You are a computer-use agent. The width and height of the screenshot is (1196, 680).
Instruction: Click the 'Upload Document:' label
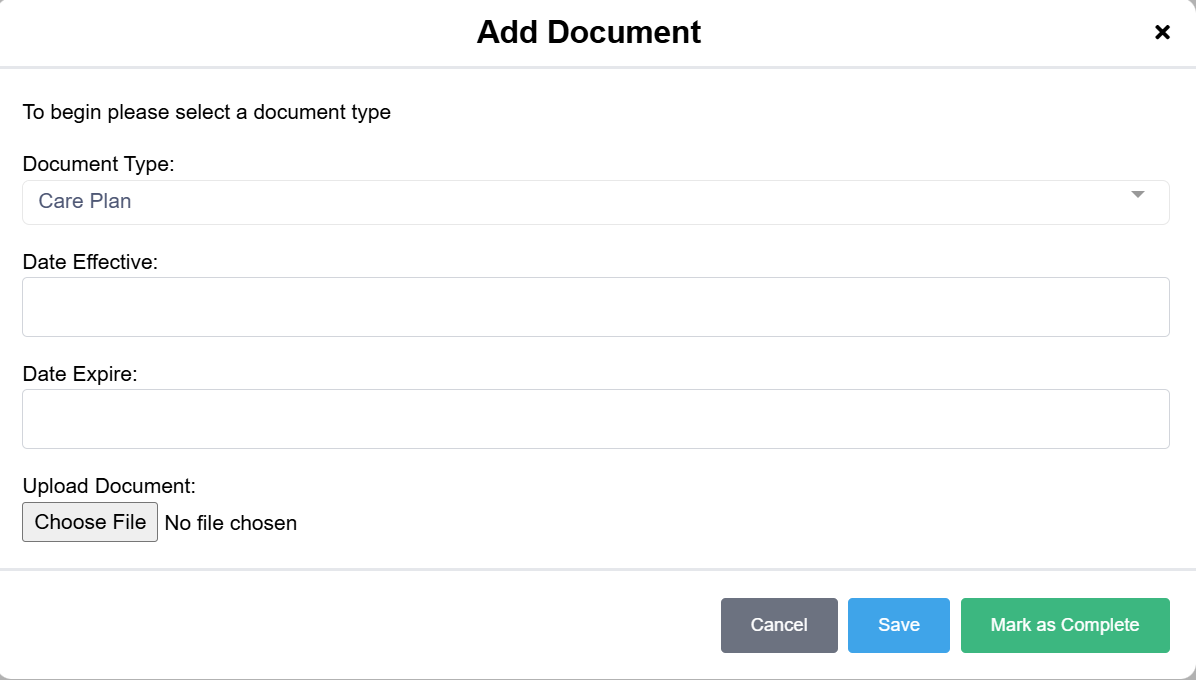point(109,486)
